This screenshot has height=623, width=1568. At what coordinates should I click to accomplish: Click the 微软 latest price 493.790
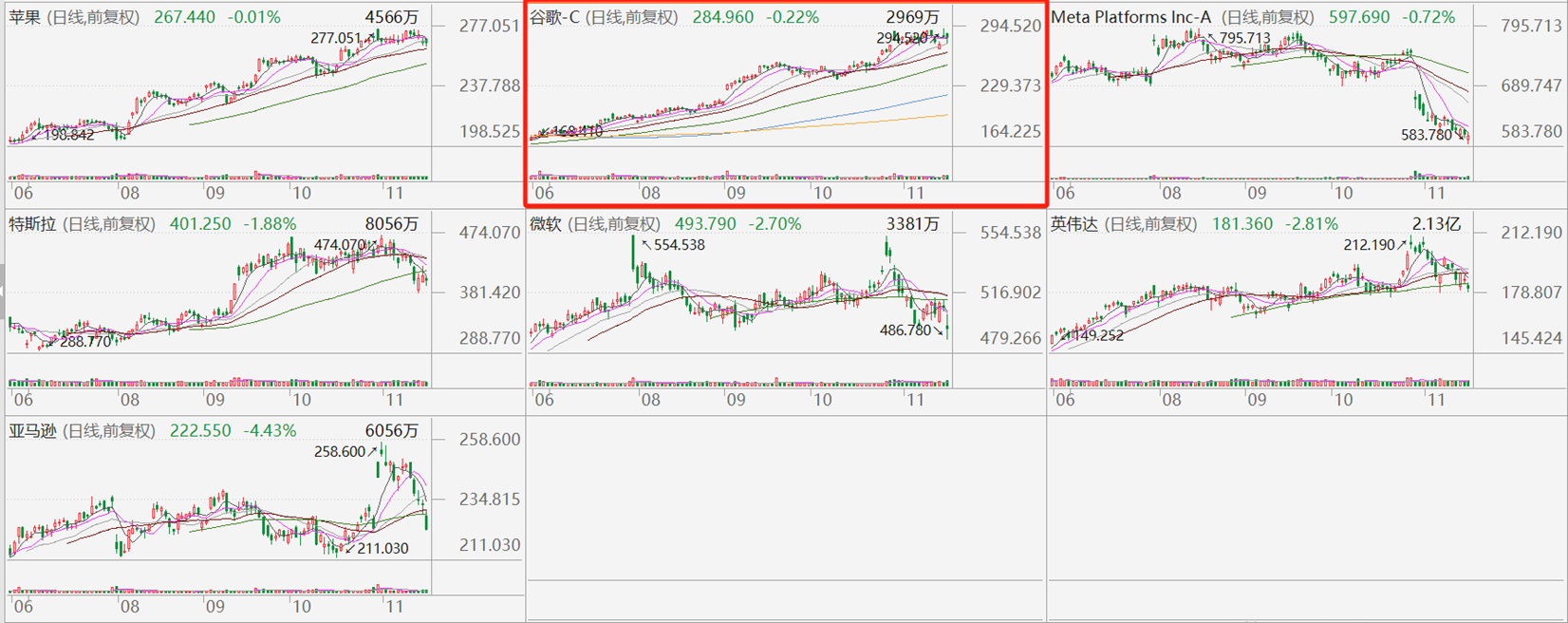705,224
